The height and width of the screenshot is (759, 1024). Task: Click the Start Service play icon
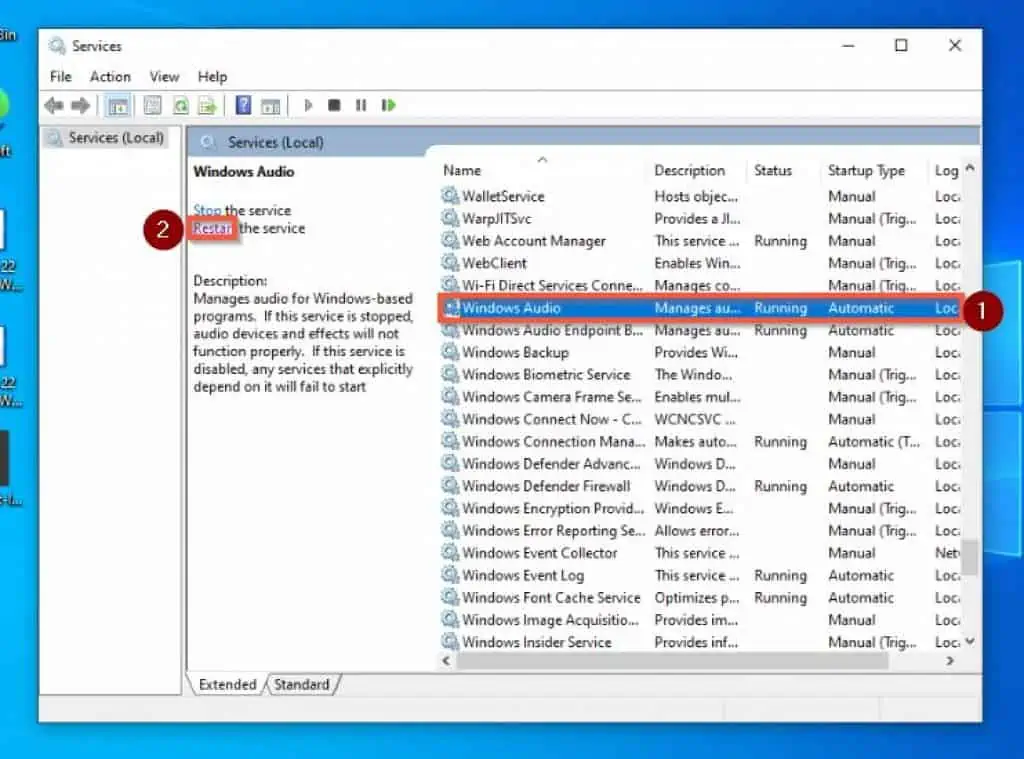tap(307, 105)
